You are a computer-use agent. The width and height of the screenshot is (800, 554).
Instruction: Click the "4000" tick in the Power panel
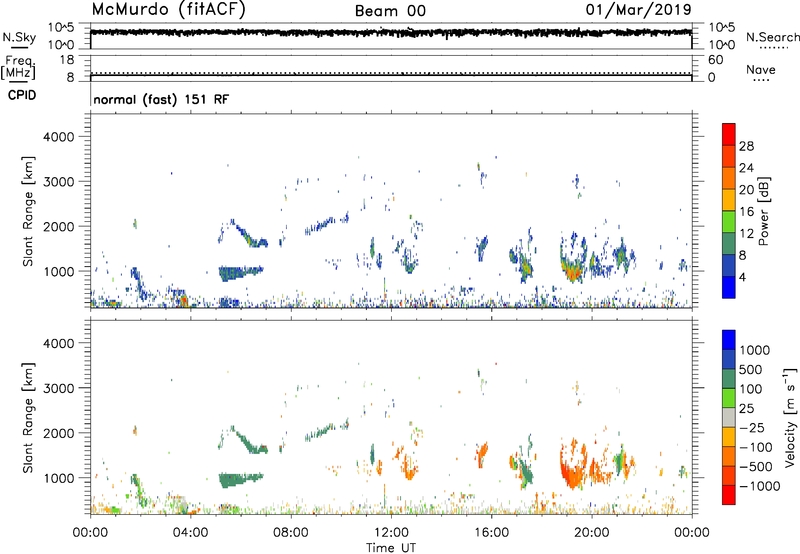59,137
